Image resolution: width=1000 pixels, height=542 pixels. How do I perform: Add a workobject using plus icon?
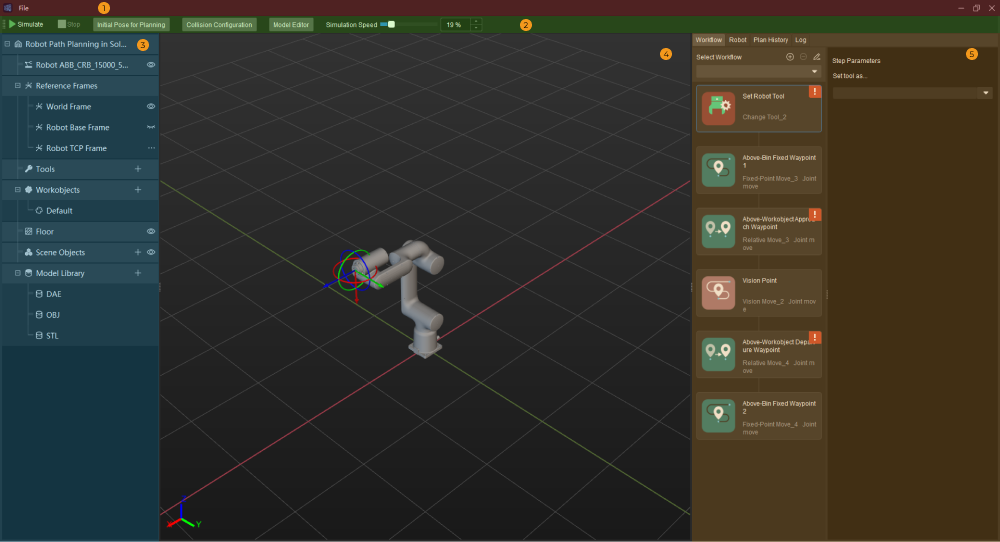coord(138,190)
